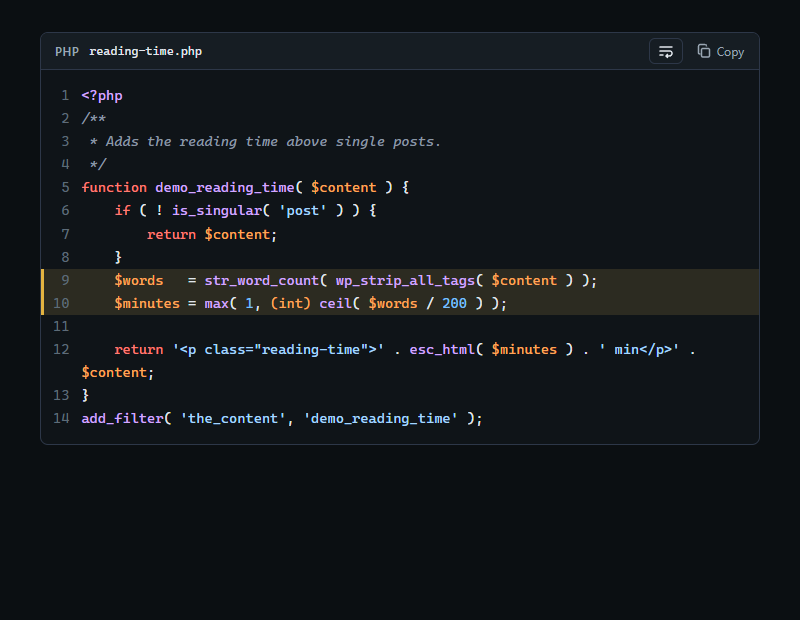Click the if keyword on line 6
This screenshot has height=620, width=800.
point(122,210)
